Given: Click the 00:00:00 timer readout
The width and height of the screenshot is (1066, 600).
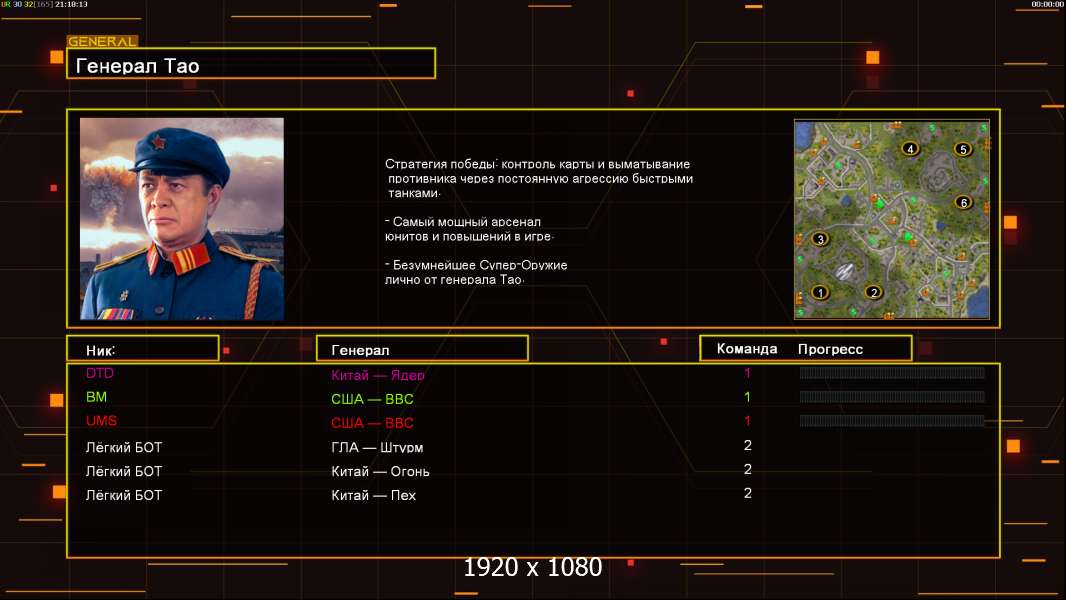Looking at the screenshot, I should [1047, 4].
